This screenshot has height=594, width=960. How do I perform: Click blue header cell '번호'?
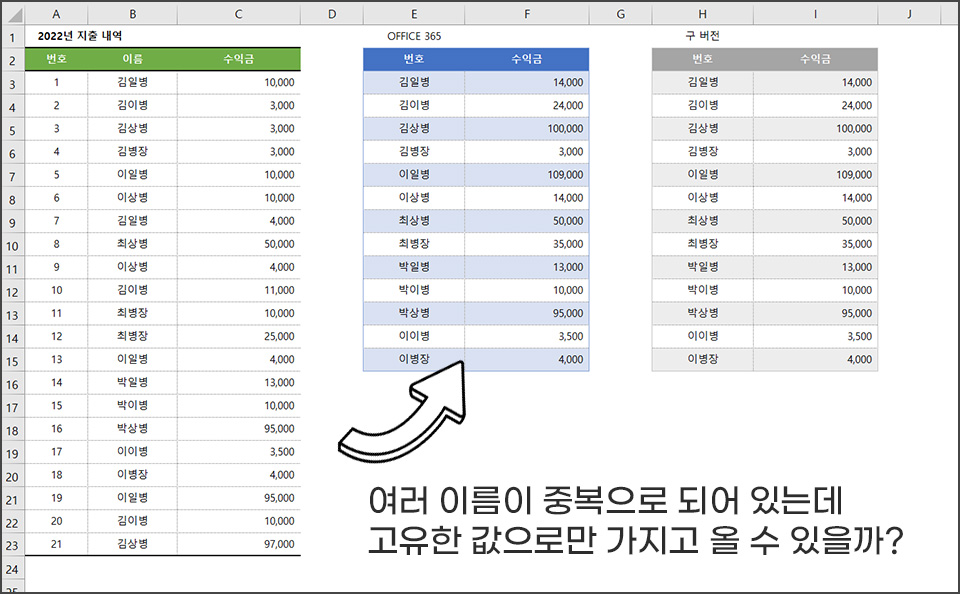414,59
